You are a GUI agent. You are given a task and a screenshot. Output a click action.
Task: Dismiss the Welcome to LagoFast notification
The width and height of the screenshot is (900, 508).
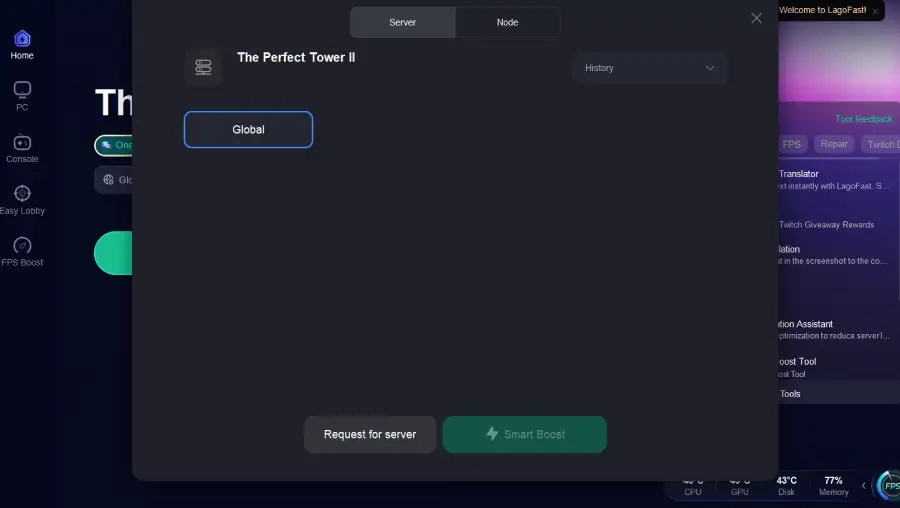tap(875, 11)
